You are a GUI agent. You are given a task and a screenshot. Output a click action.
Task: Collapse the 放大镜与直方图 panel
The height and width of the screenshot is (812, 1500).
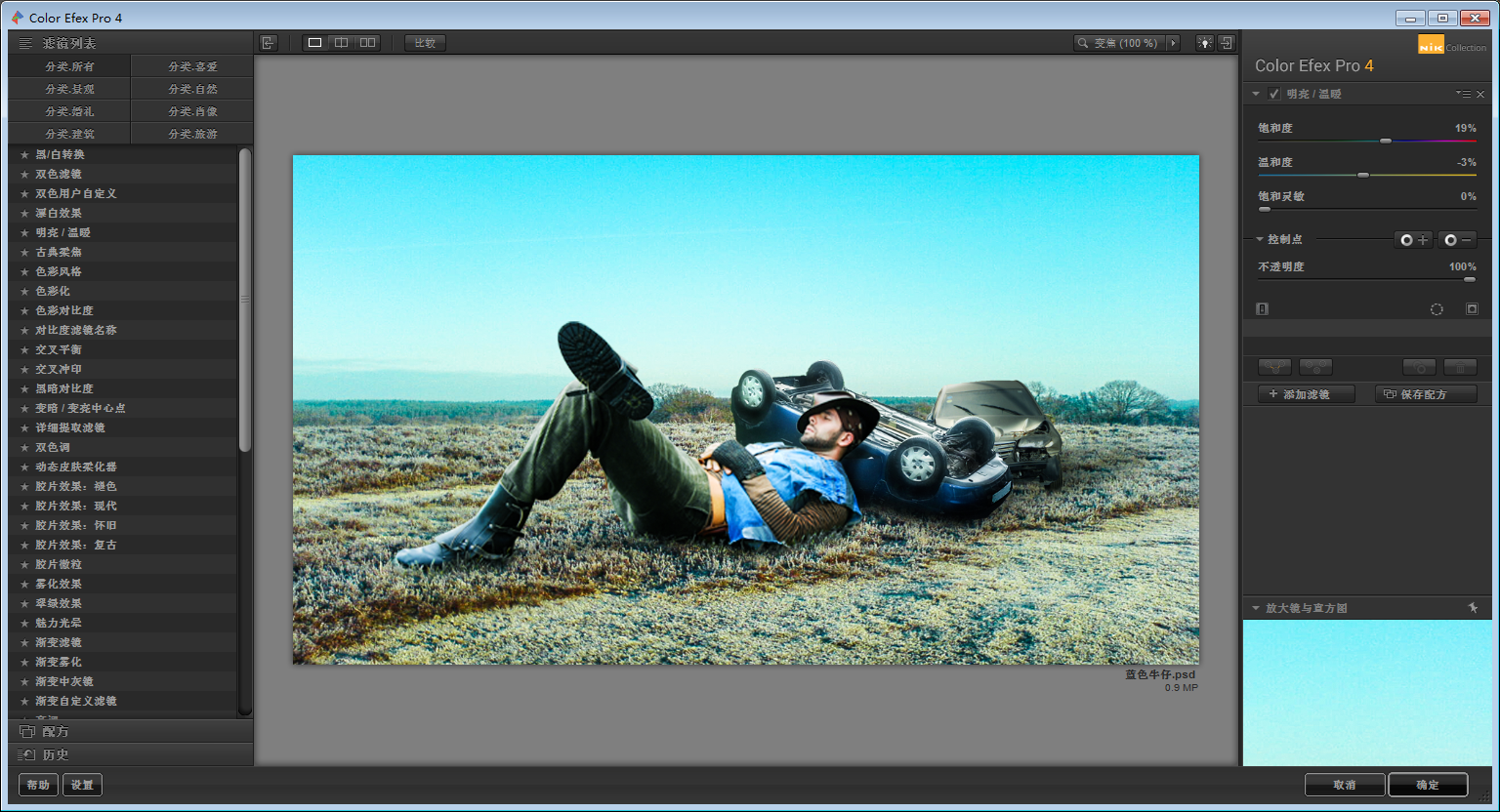[1256, 608]
